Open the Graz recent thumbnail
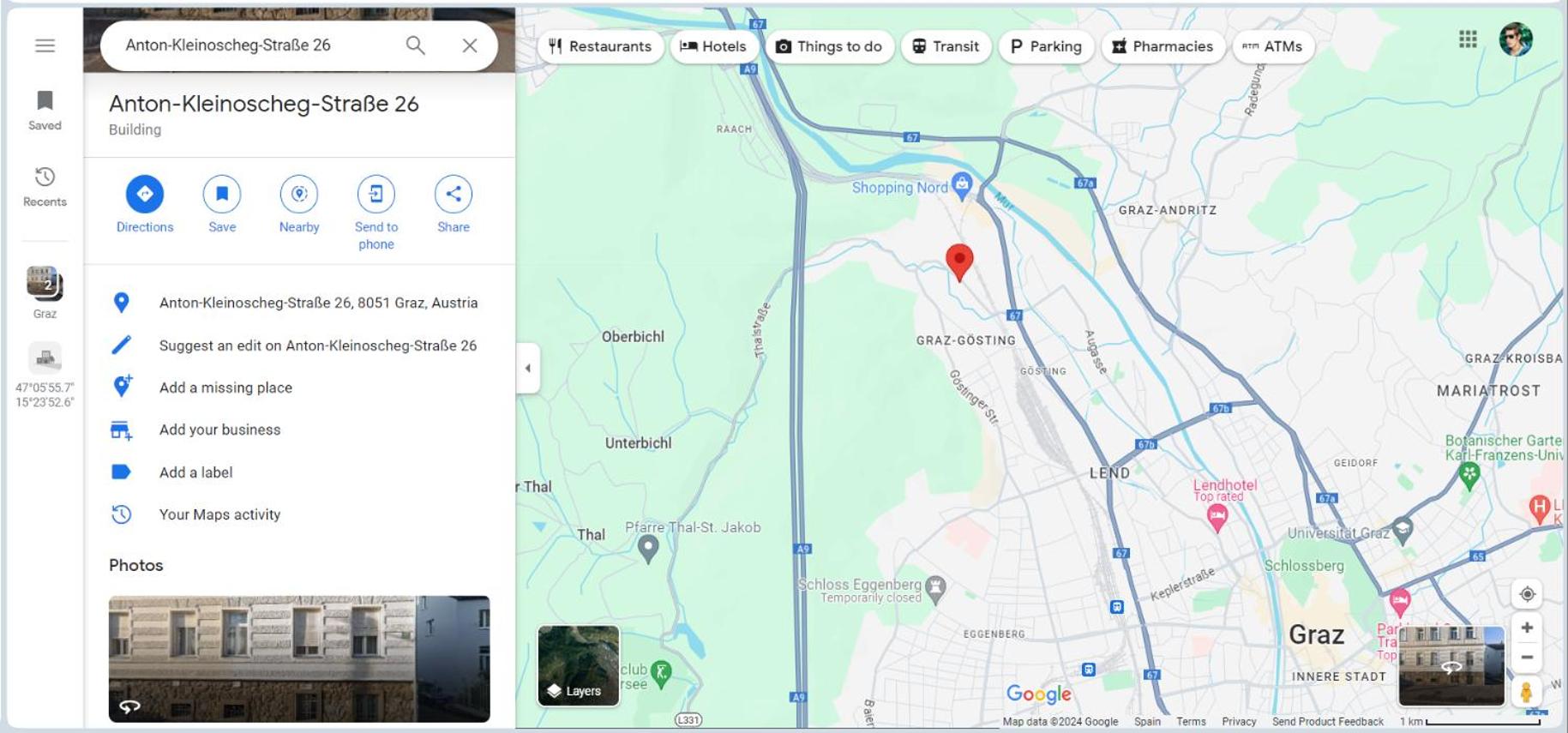The width and height of the screenshot is (1568, 733). click(x=45, y=292)
